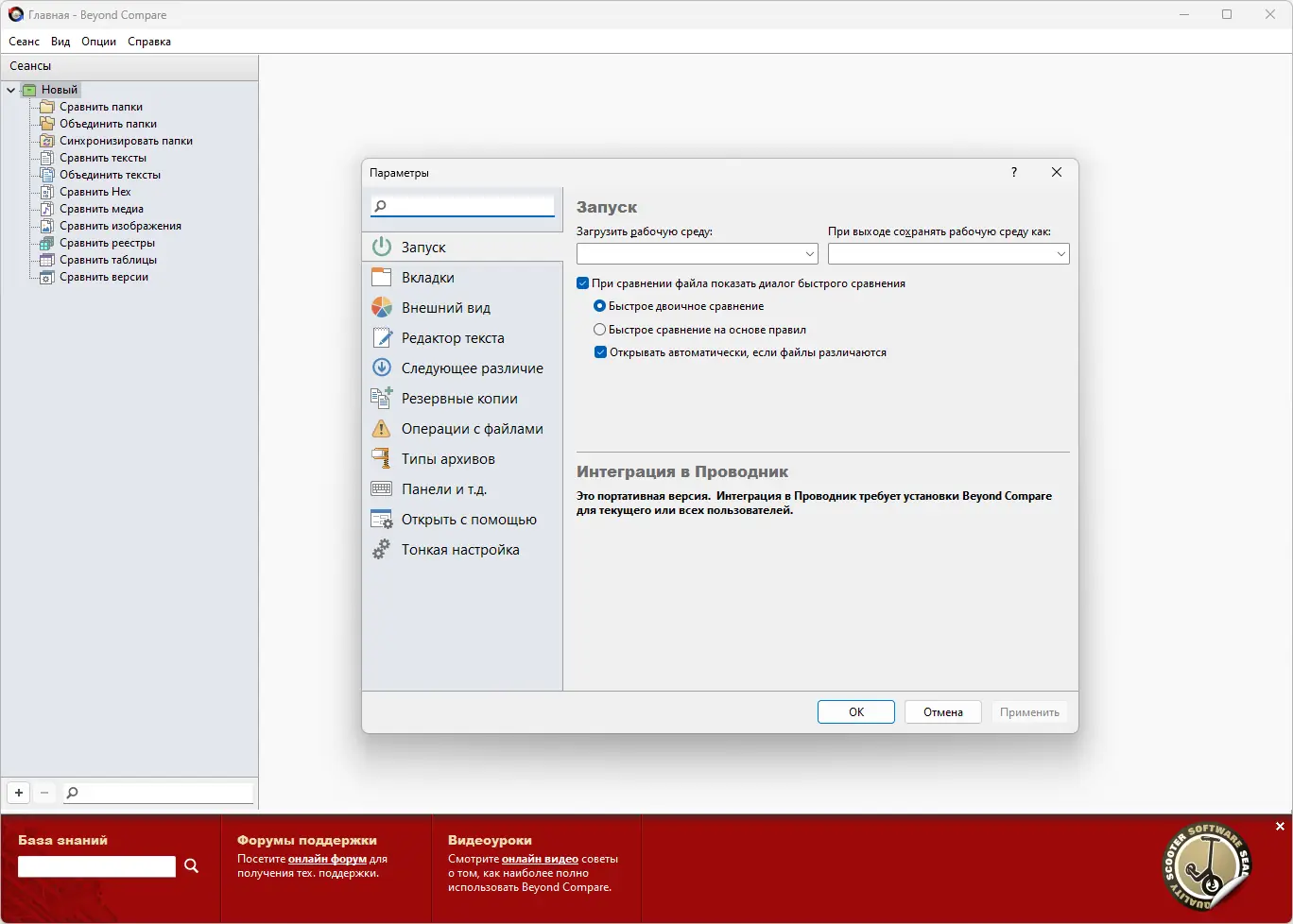Select Сравнить изображения session label
Screen dimensions: 1293x924
pos(120,226)
